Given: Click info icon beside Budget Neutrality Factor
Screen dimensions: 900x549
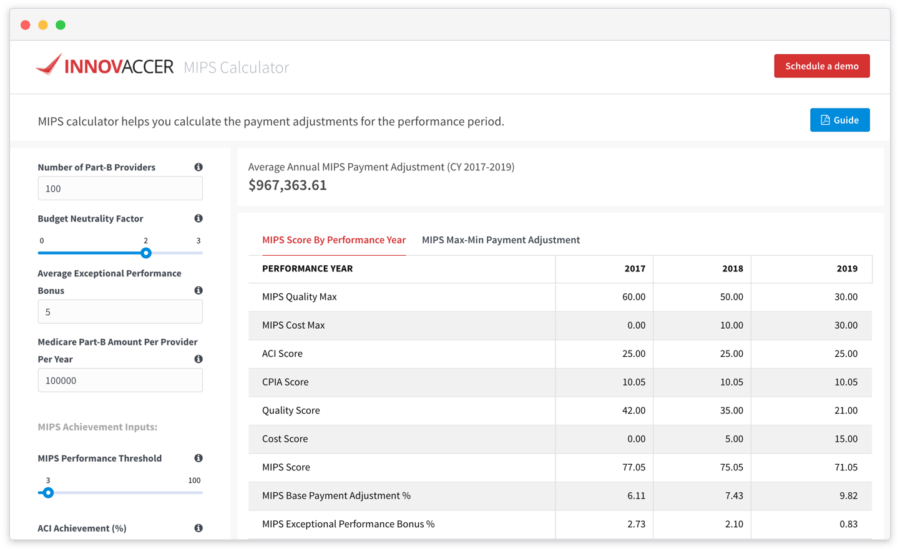Looking at the screenshot, I should (x=199, y=218).
